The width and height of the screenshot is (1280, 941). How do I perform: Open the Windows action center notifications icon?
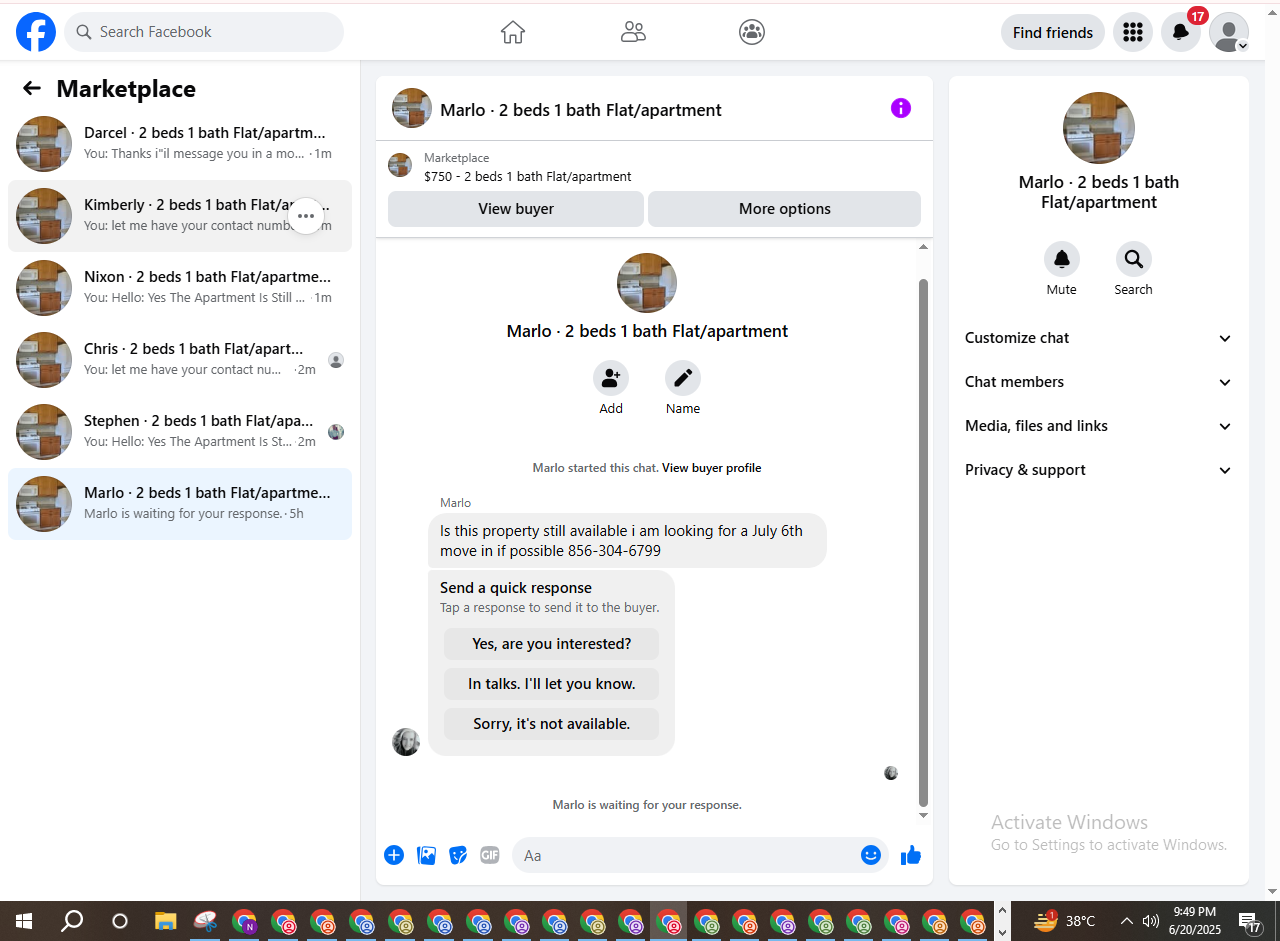(x=1249, y=921)
